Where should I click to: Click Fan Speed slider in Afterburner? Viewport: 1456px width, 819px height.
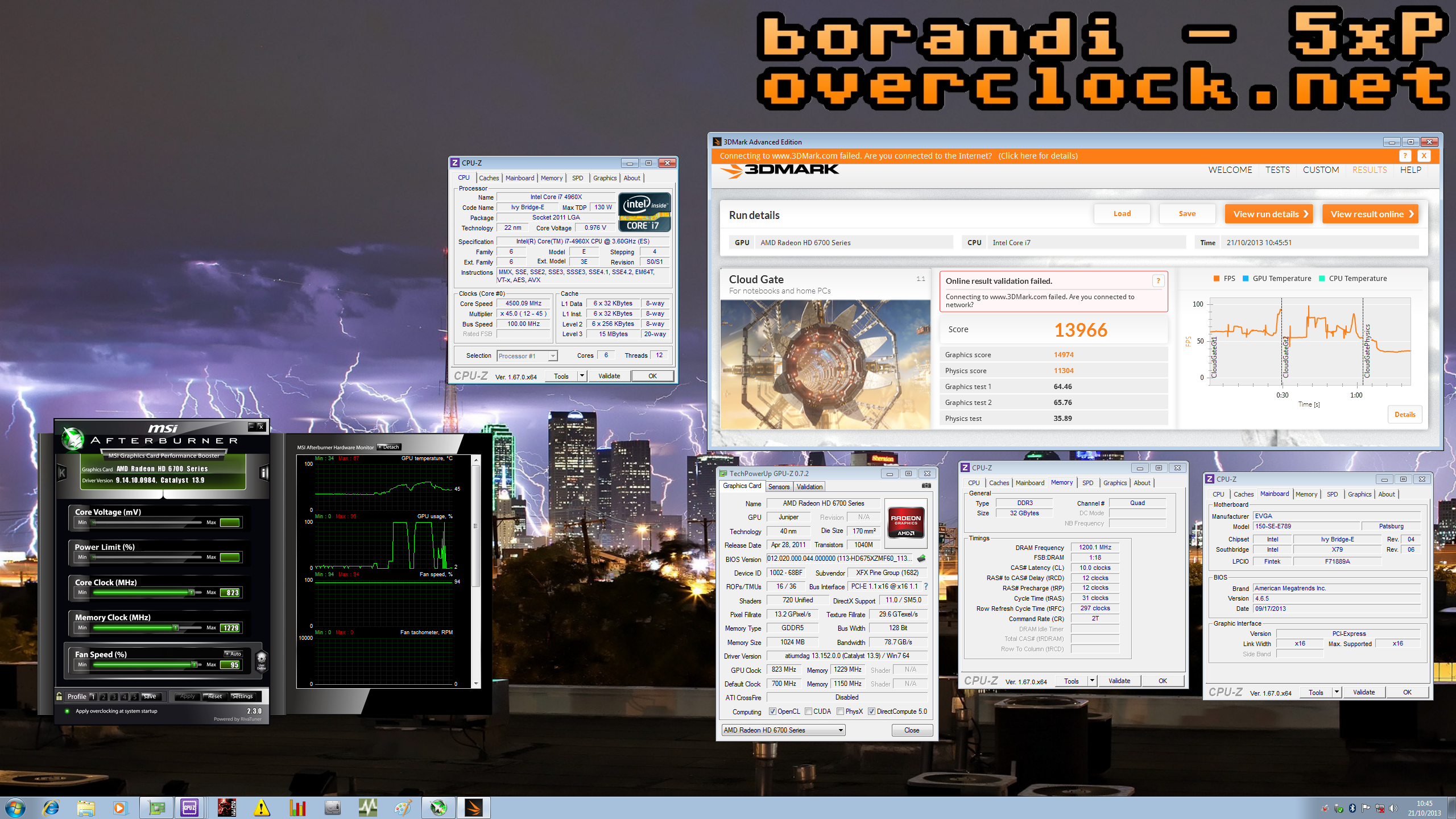(x=147, y=664)
